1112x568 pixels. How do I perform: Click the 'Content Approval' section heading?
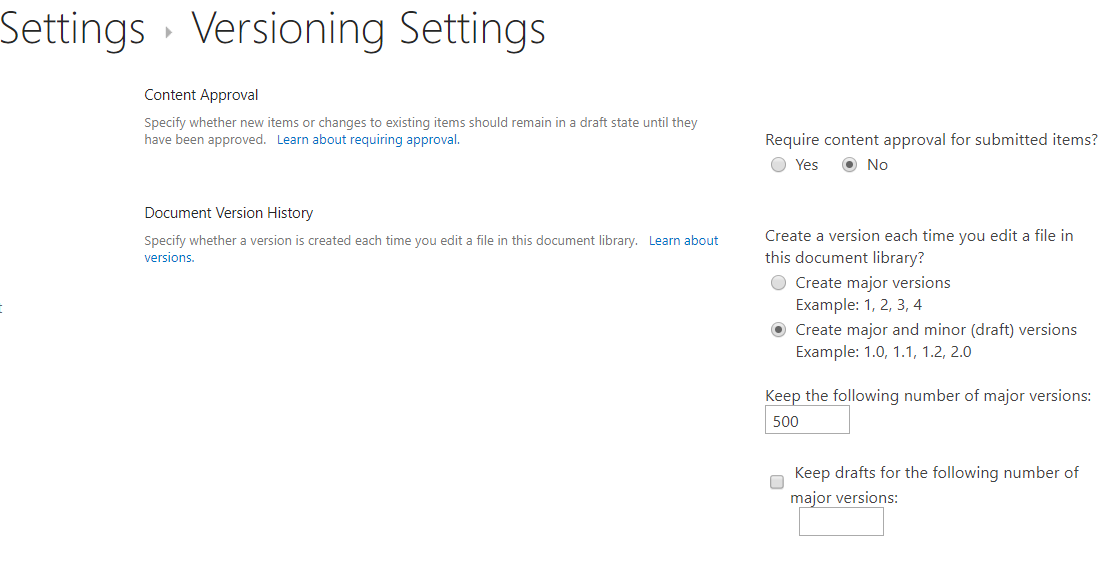pos(201,95)
